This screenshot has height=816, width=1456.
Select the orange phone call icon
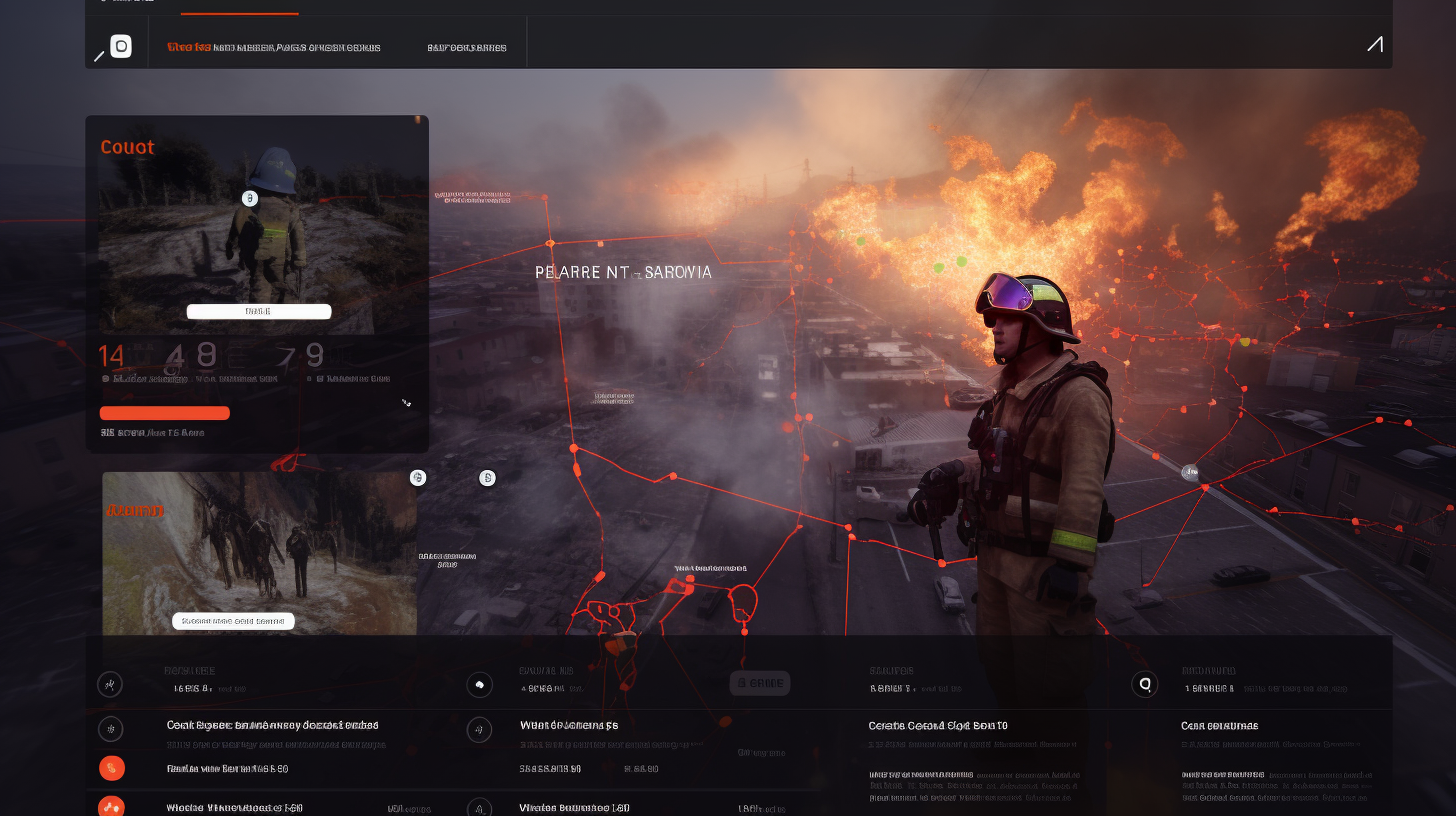112,768
